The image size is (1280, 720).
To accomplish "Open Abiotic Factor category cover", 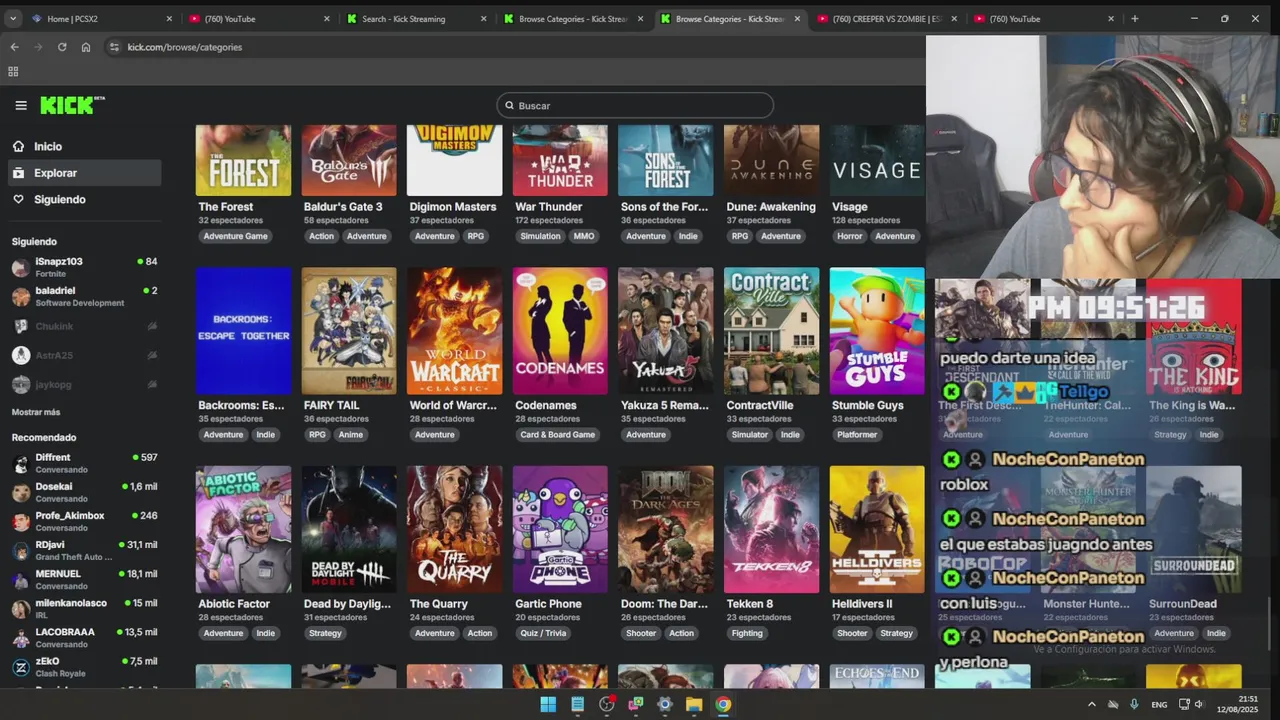I will [x=243, y=529].
